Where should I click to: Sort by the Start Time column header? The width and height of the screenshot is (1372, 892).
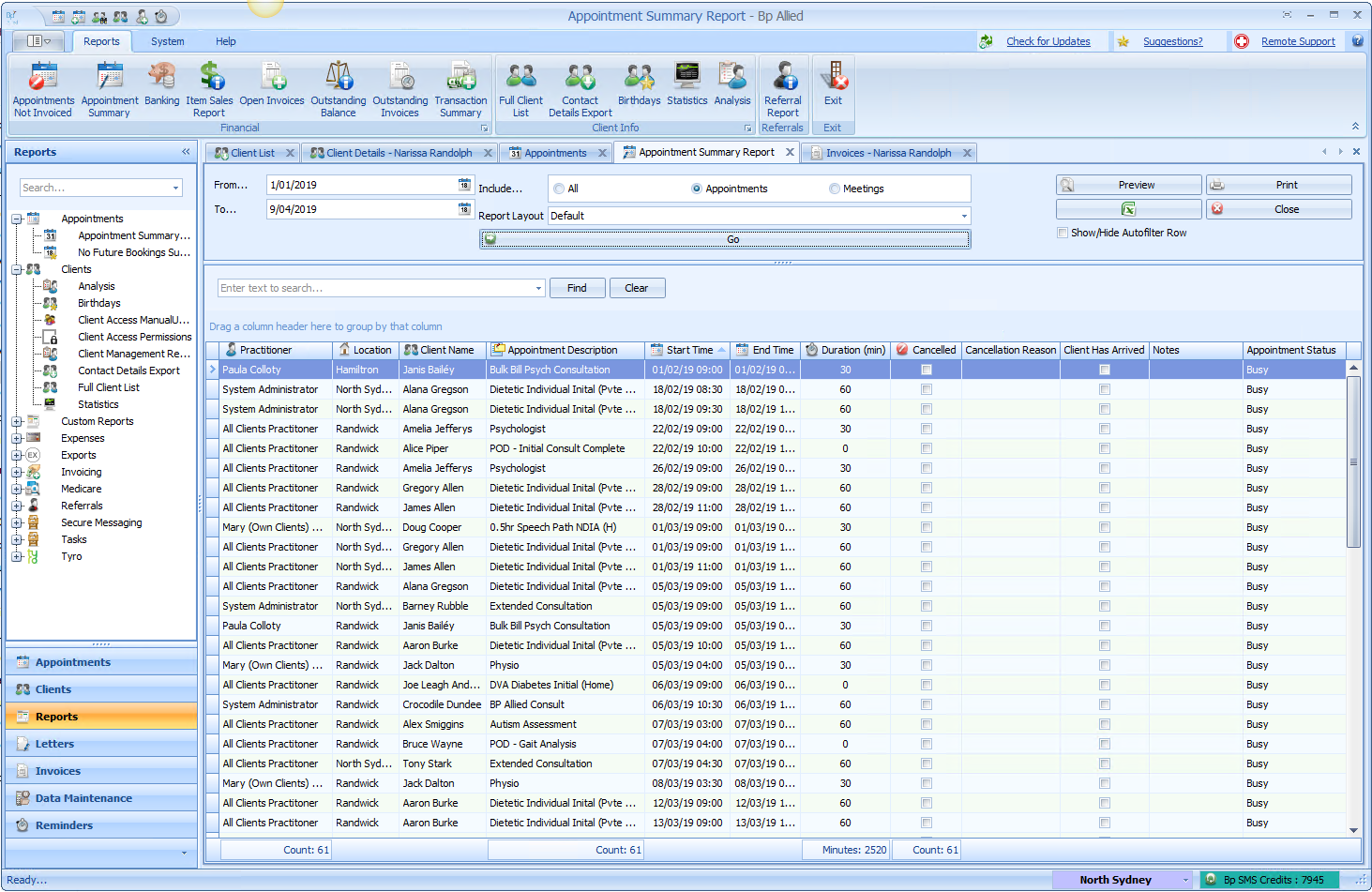pos(689,350)
